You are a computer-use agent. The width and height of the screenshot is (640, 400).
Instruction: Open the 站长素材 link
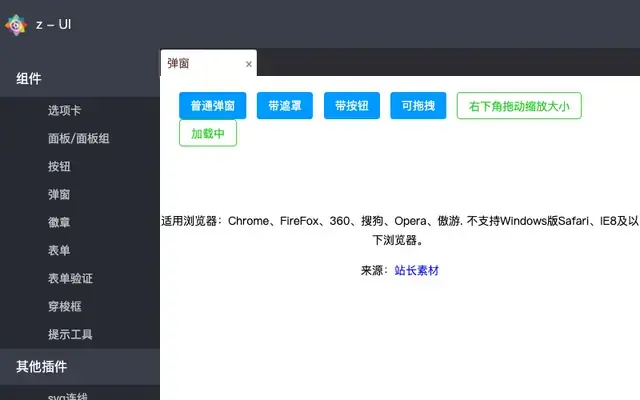[416, 270]
